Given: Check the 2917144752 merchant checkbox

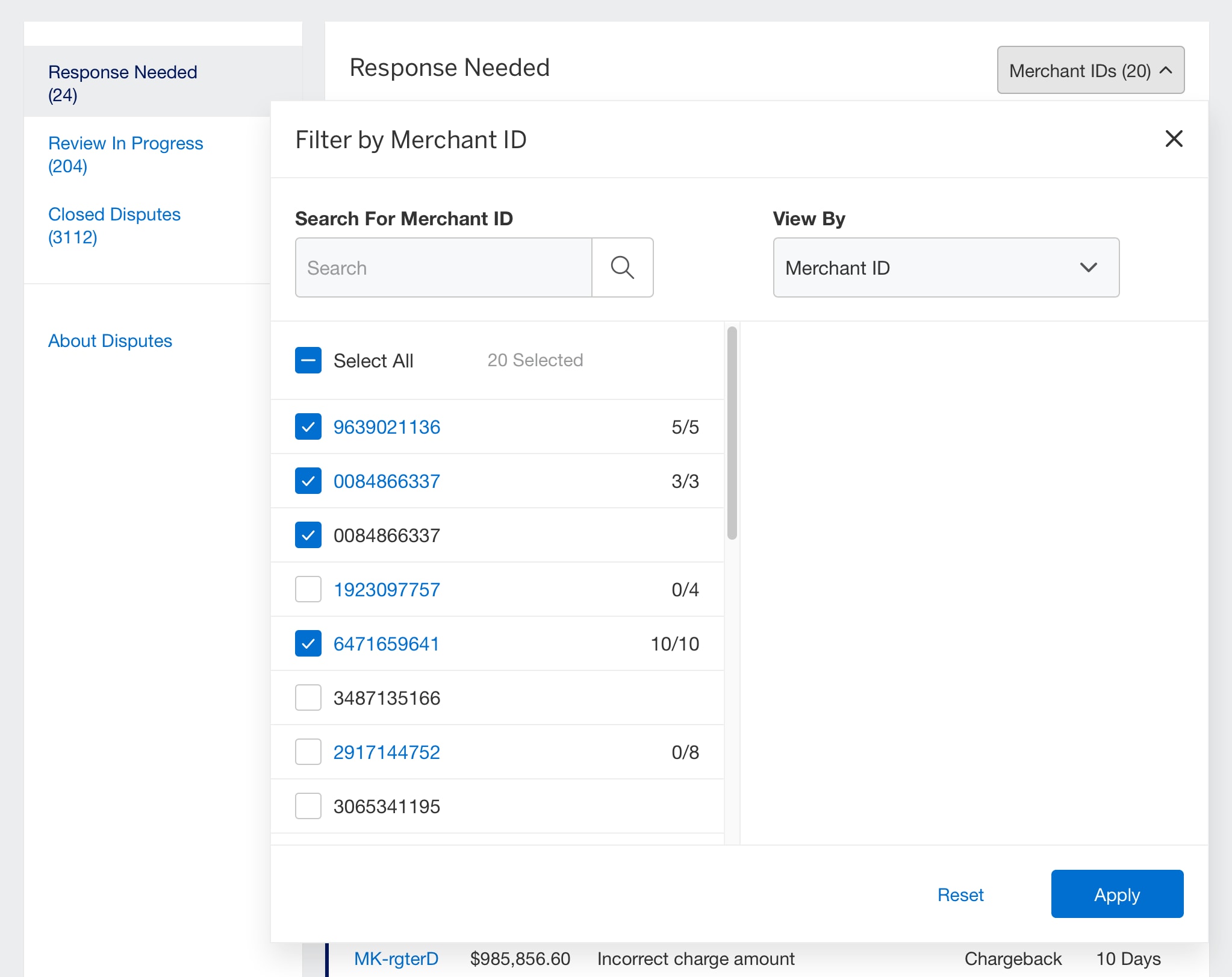Looking at the screenshot, I should (x=308, y=752).
